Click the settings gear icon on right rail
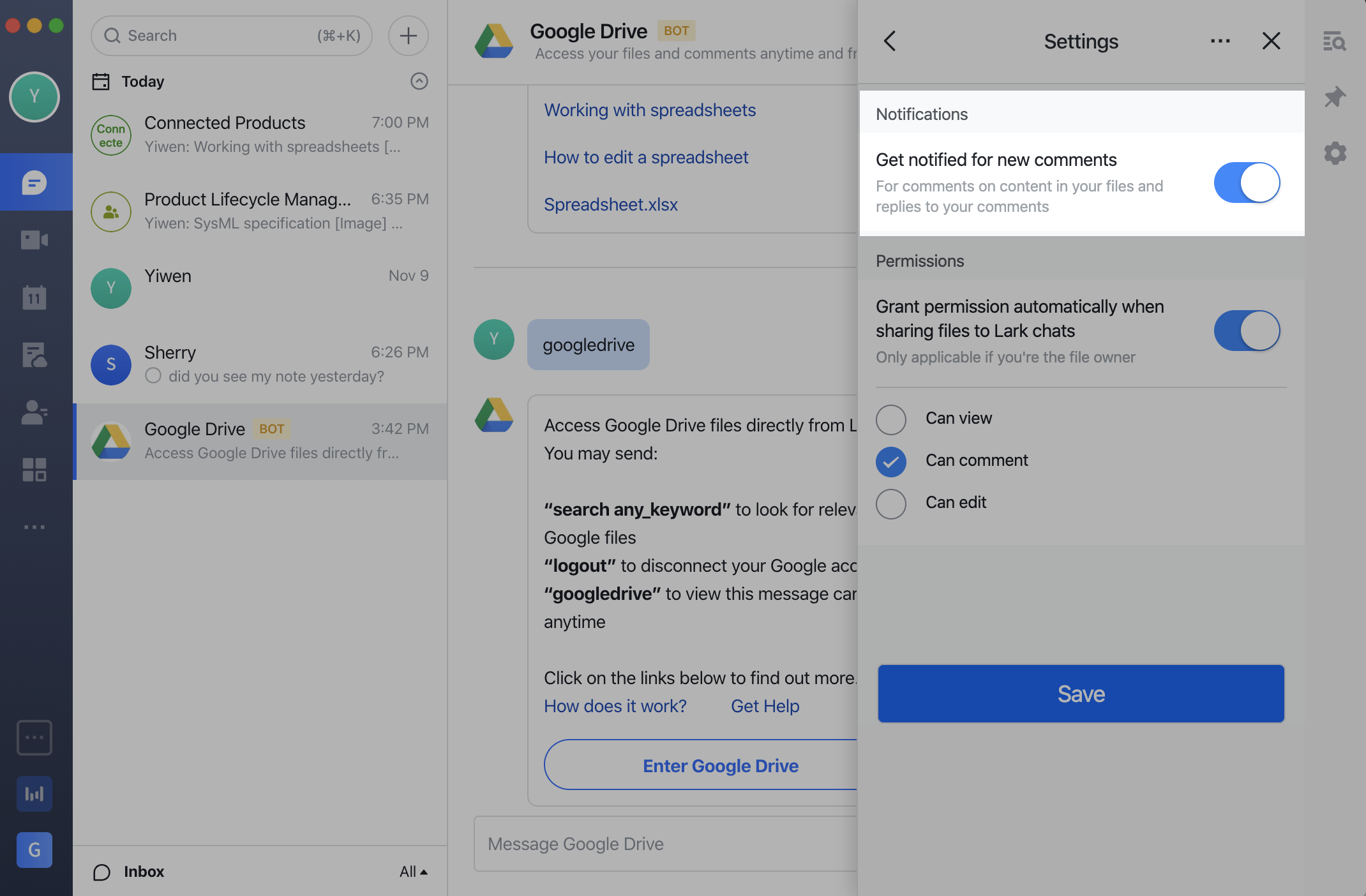 [1335, 153]
